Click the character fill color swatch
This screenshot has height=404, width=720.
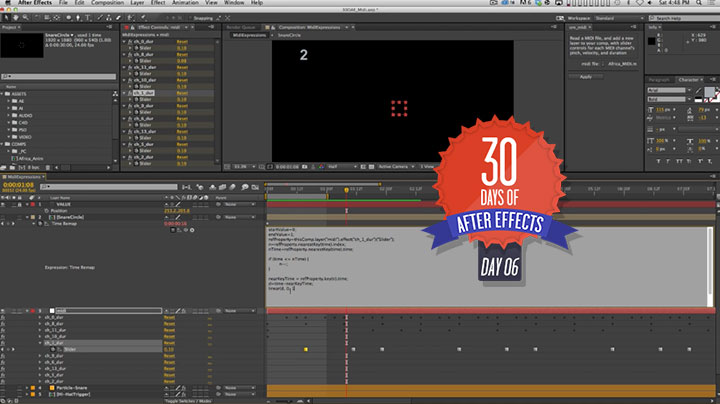(x=709, y=91)
